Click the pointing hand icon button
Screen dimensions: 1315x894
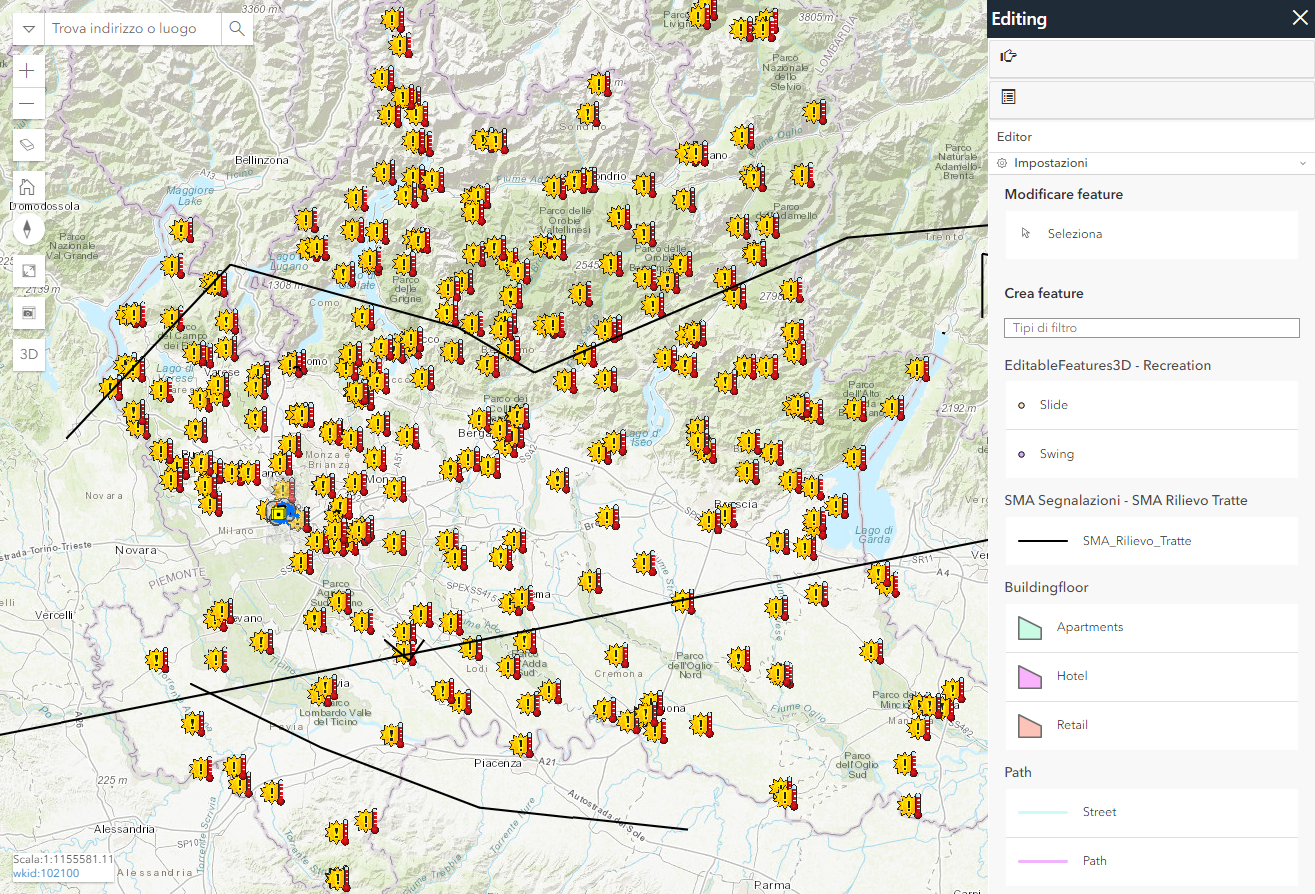(x=1008, y=56)
